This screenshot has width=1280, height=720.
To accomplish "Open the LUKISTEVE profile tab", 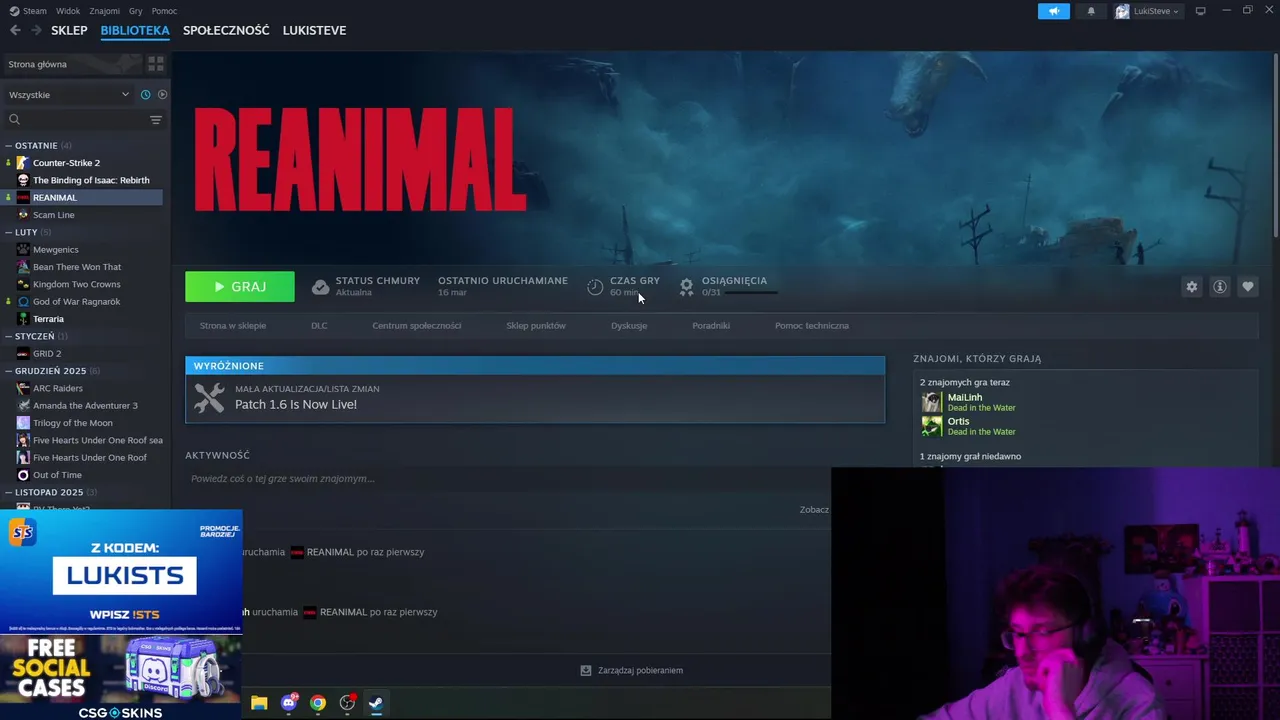I will (314, 30).
